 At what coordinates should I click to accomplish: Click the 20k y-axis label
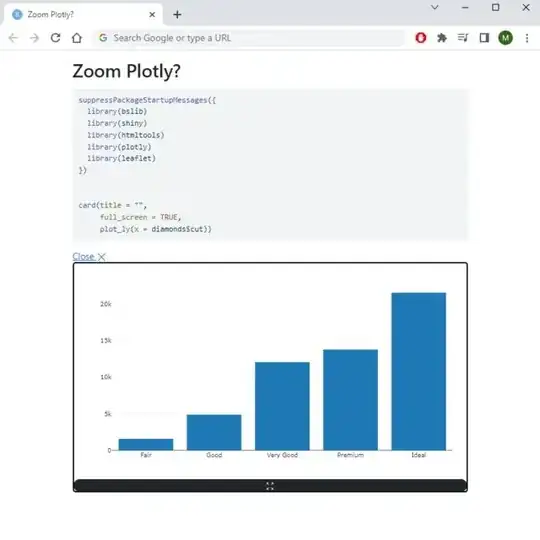point(106,304)
